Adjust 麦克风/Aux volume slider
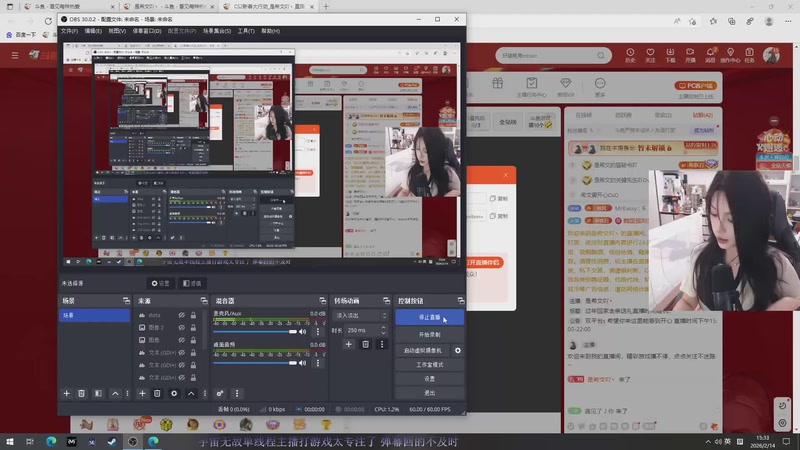The width and height of the screenshot is (800, 450). click(x=255, y=332)
